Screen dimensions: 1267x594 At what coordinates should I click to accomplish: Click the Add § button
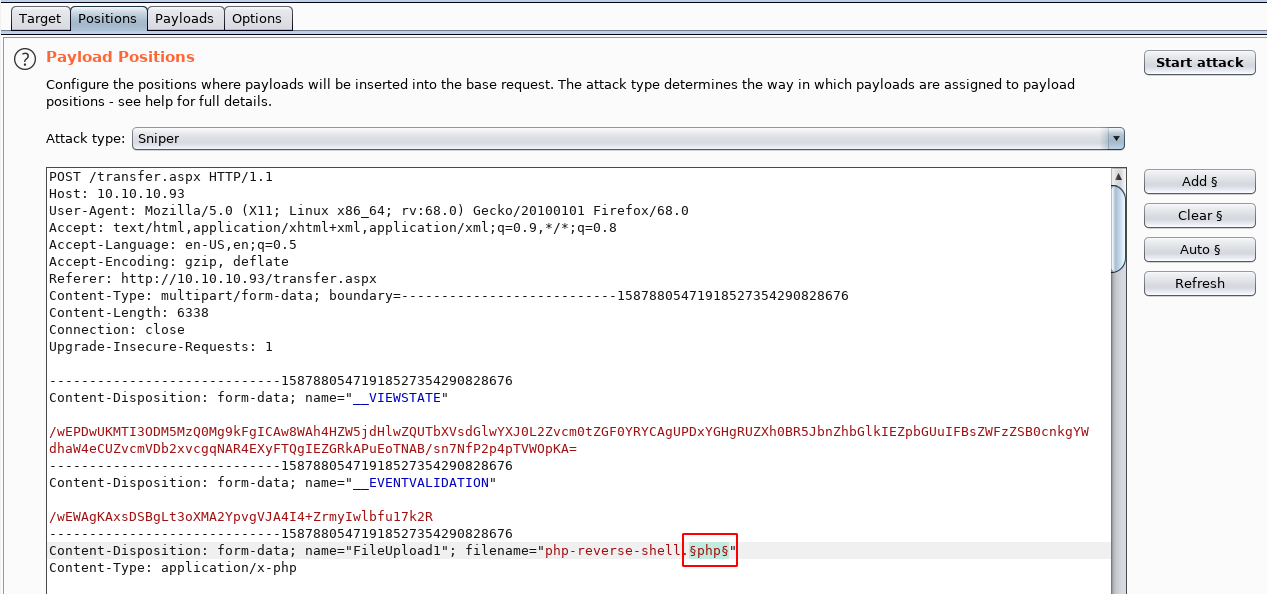click(1199, 181)
